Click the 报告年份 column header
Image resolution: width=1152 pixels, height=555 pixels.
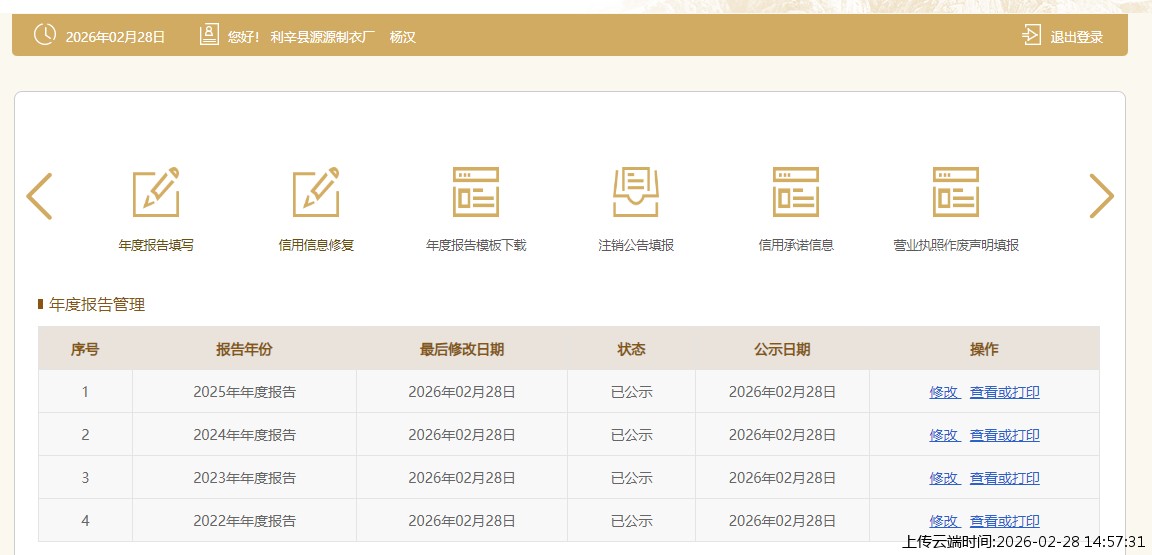pos(244,349)
